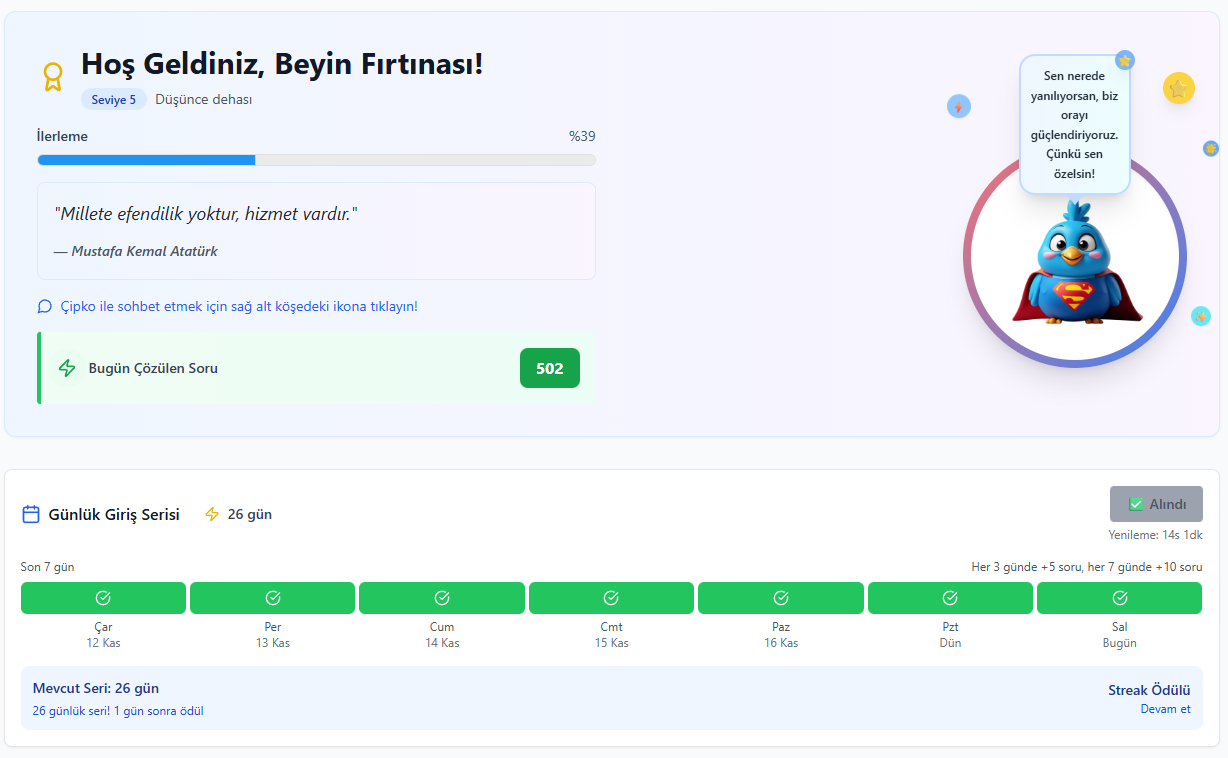Image resolution: width=1228 pixels, height=758 pixels.
Task: Click the Hoş Geldiniz, Beyin Fırtınası! heading
Action: point(282,64)
